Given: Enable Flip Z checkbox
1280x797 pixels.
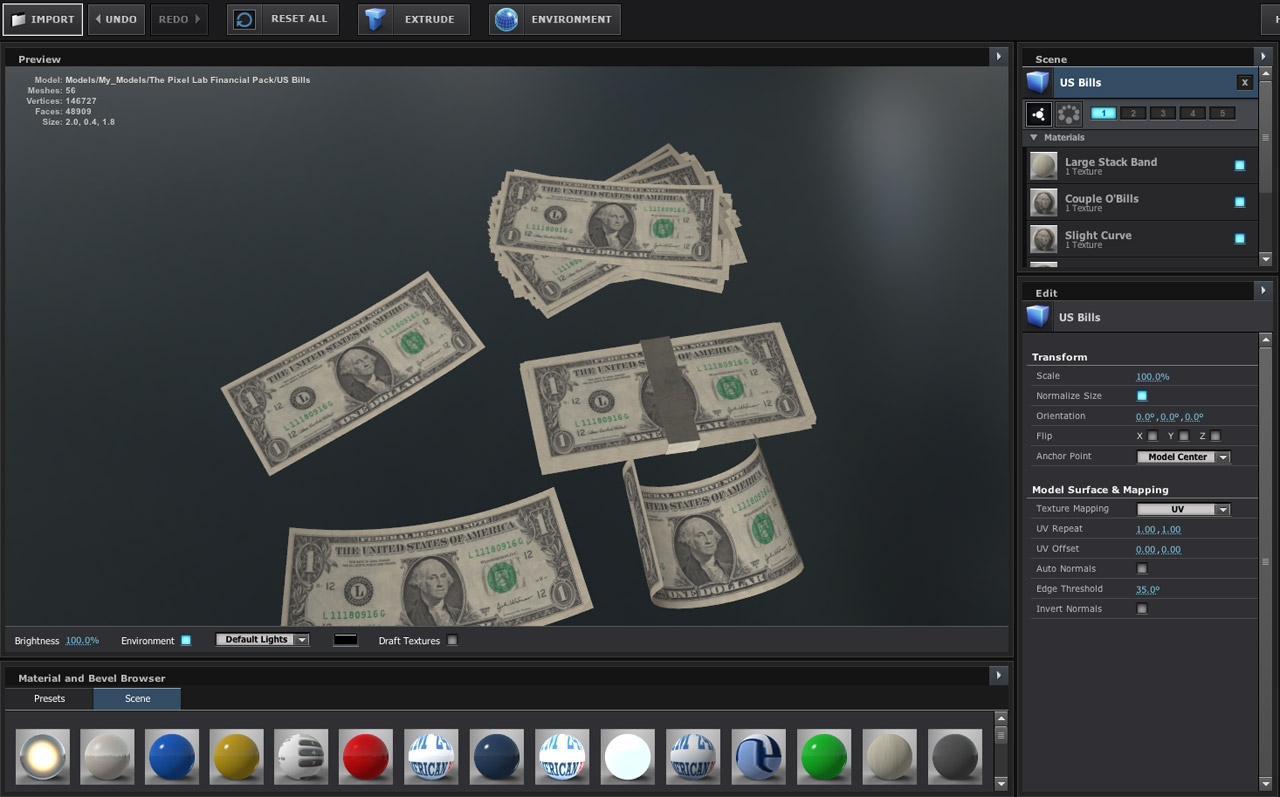Looking at the screenshot, I should click(1216, 436).
